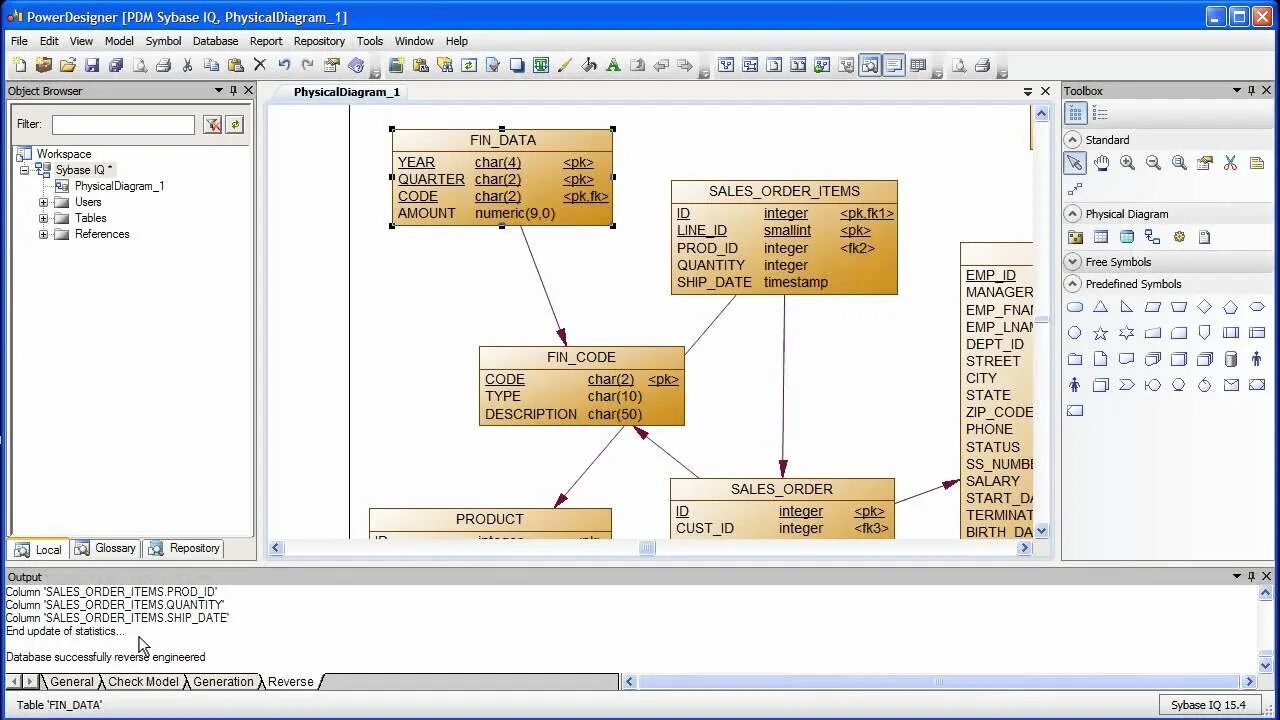This screenshot has width=1280, height=720.
Task: Click the Print toolbar icon
Action: 163,66
